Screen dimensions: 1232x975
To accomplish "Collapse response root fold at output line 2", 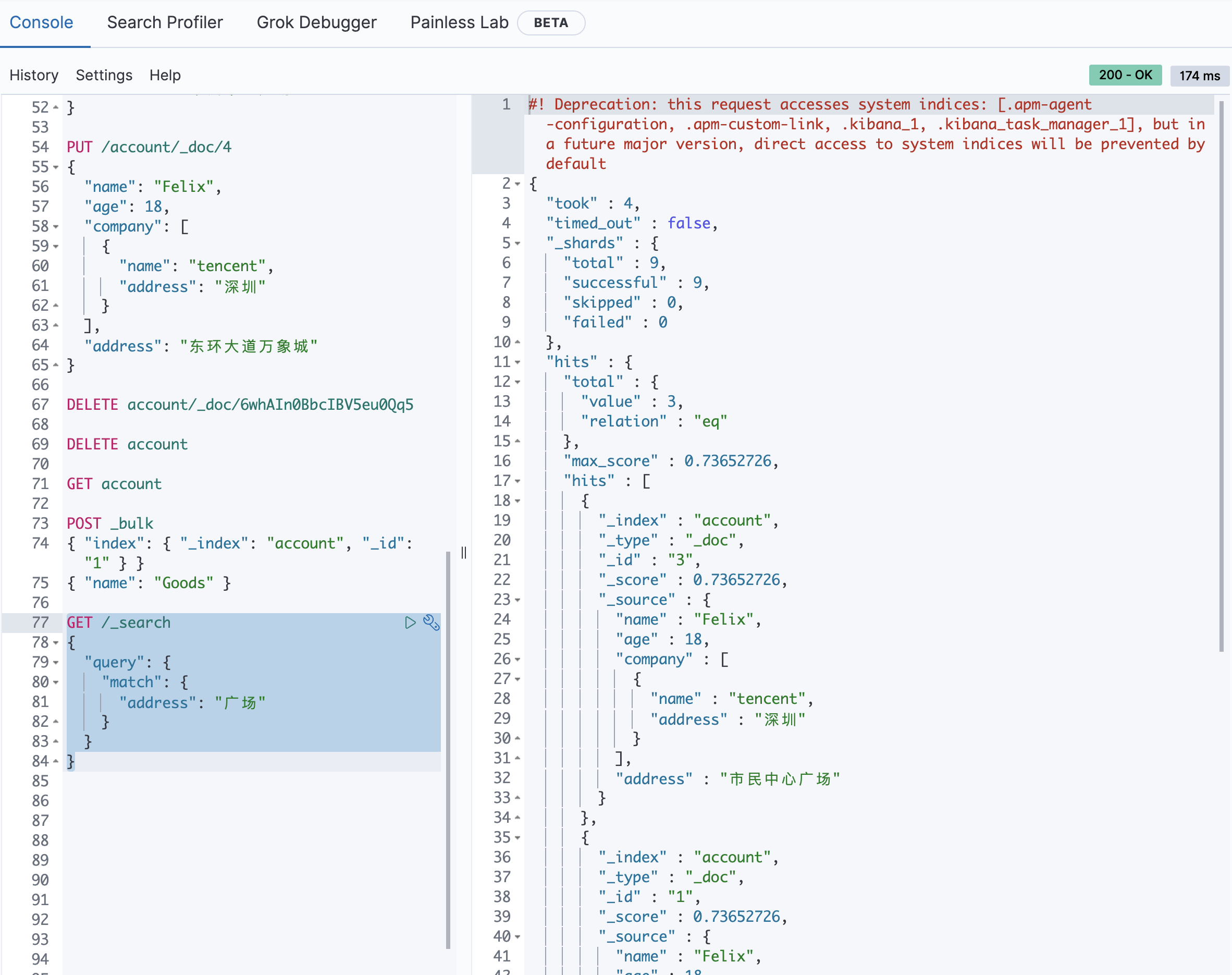I will pos(518,184).
